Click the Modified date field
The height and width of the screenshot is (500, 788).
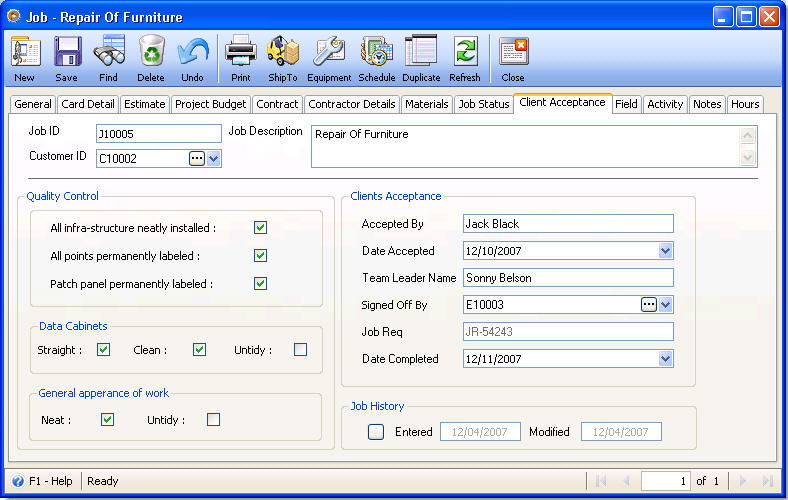(x=621, y=432)
